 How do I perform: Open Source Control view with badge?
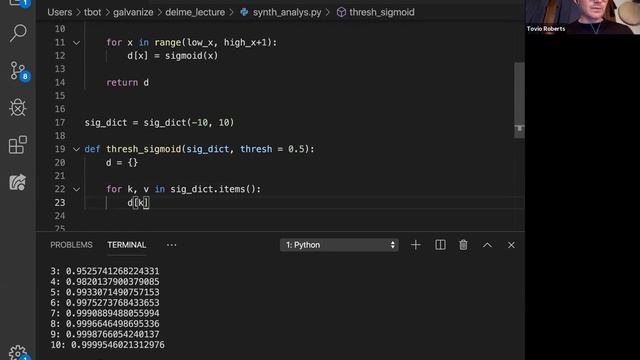(19, 71)
